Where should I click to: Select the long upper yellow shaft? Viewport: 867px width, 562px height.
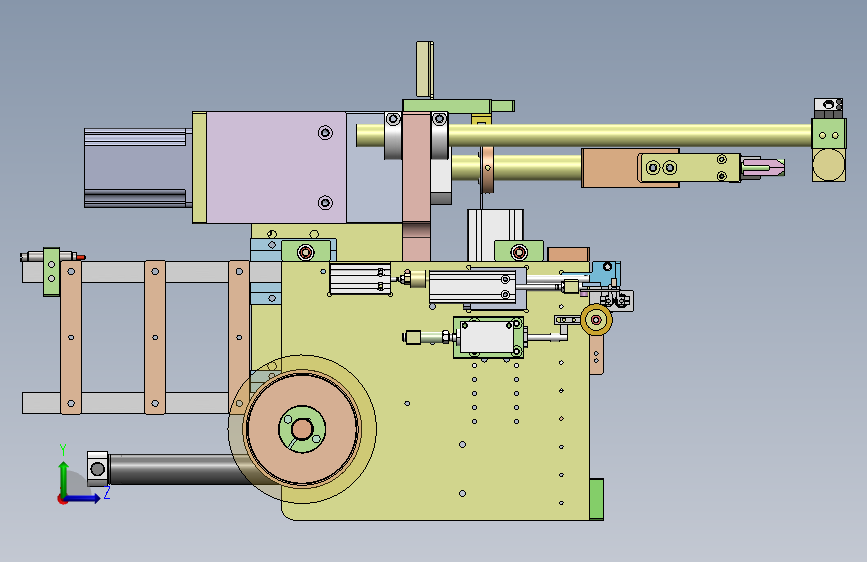(x=583, y=136)
